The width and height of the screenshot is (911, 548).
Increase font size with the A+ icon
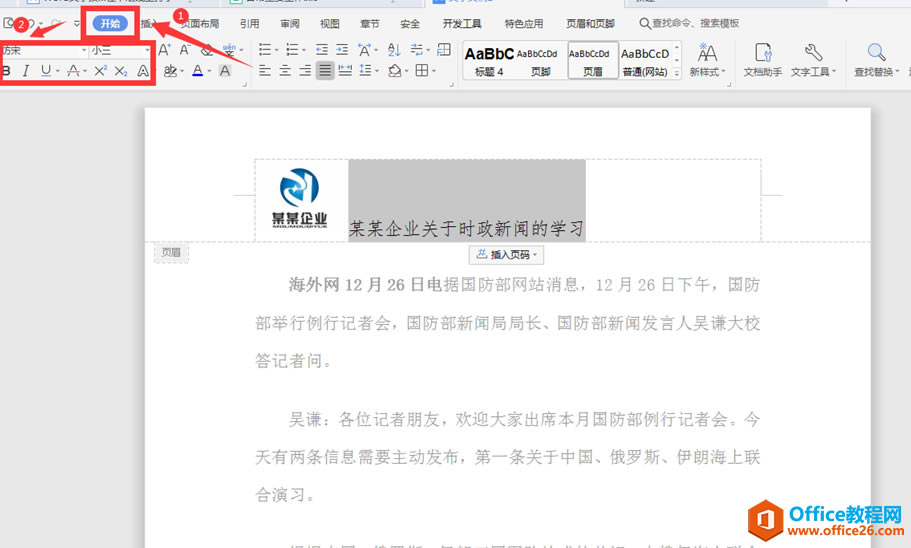pos(165,50)
